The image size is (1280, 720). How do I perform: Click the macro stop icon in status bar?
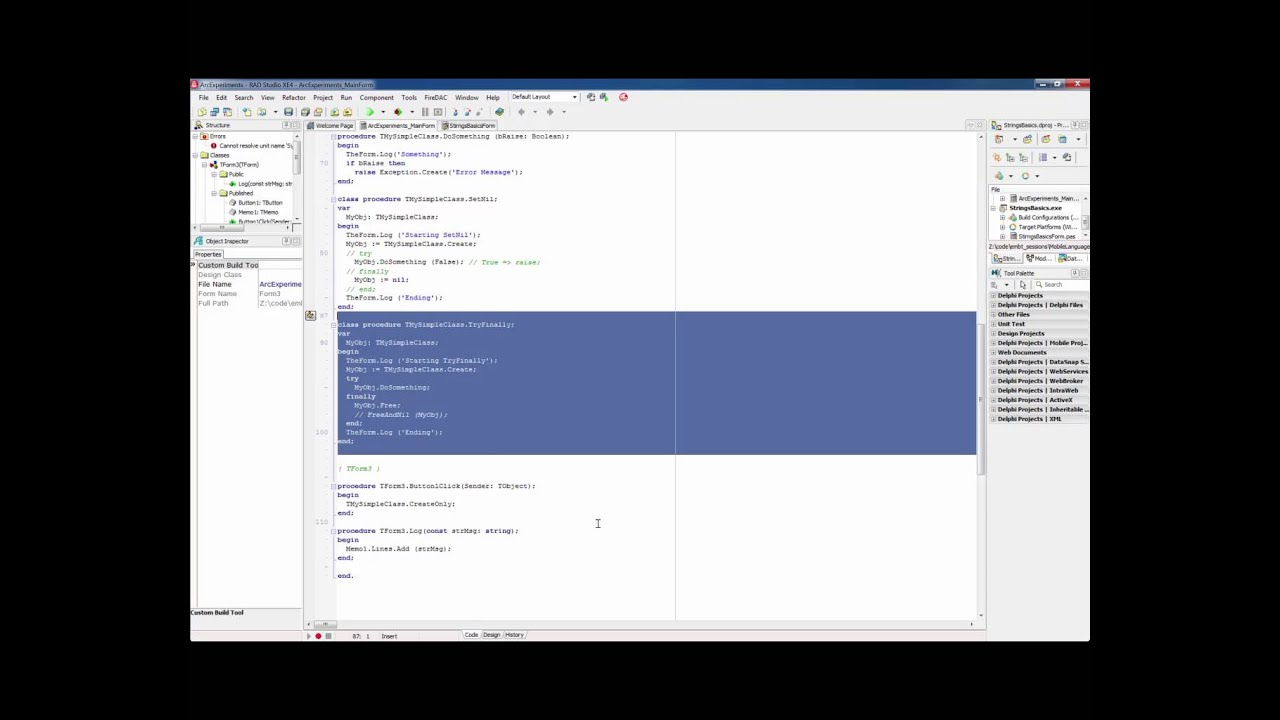tap(328, 636)
